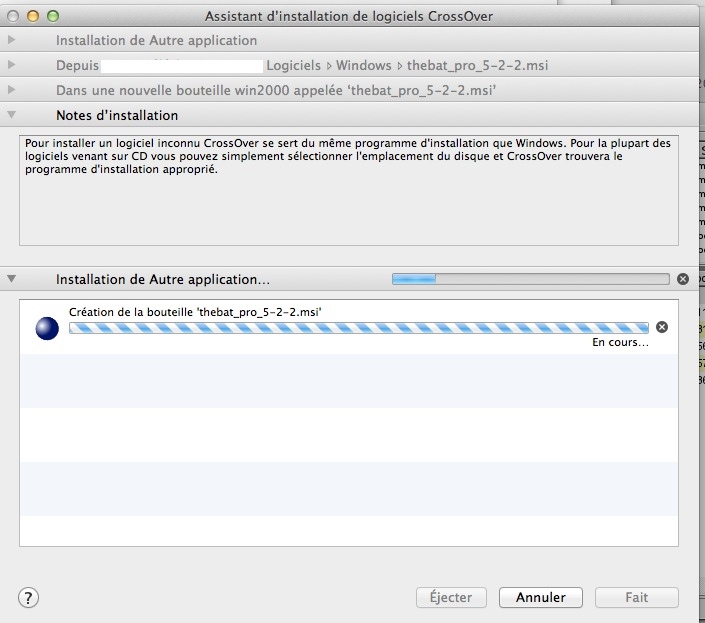Click the Éjecter button
Image resolution: width=705 pixels, height=623 pixels.
pyautogui.click(x=450, y=597)
